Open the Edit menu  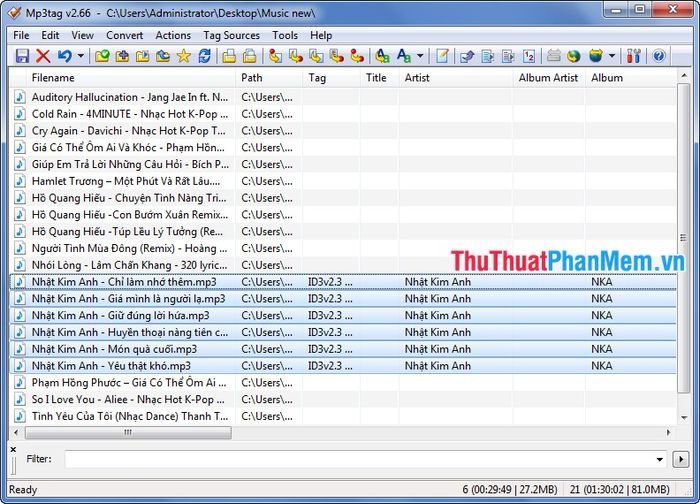(50, 35)
